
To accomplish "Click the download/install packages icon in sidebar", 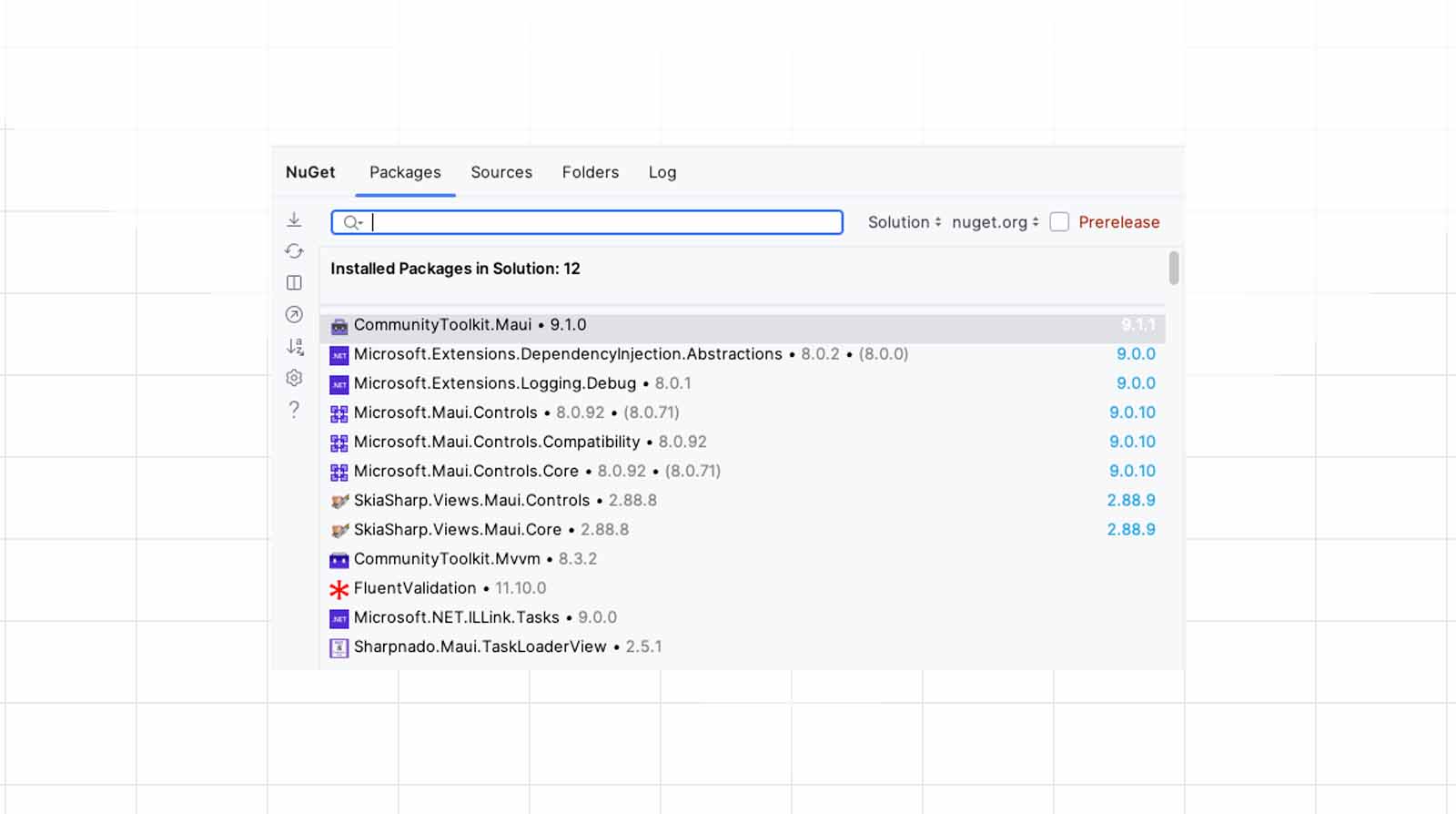I will 294,219.
